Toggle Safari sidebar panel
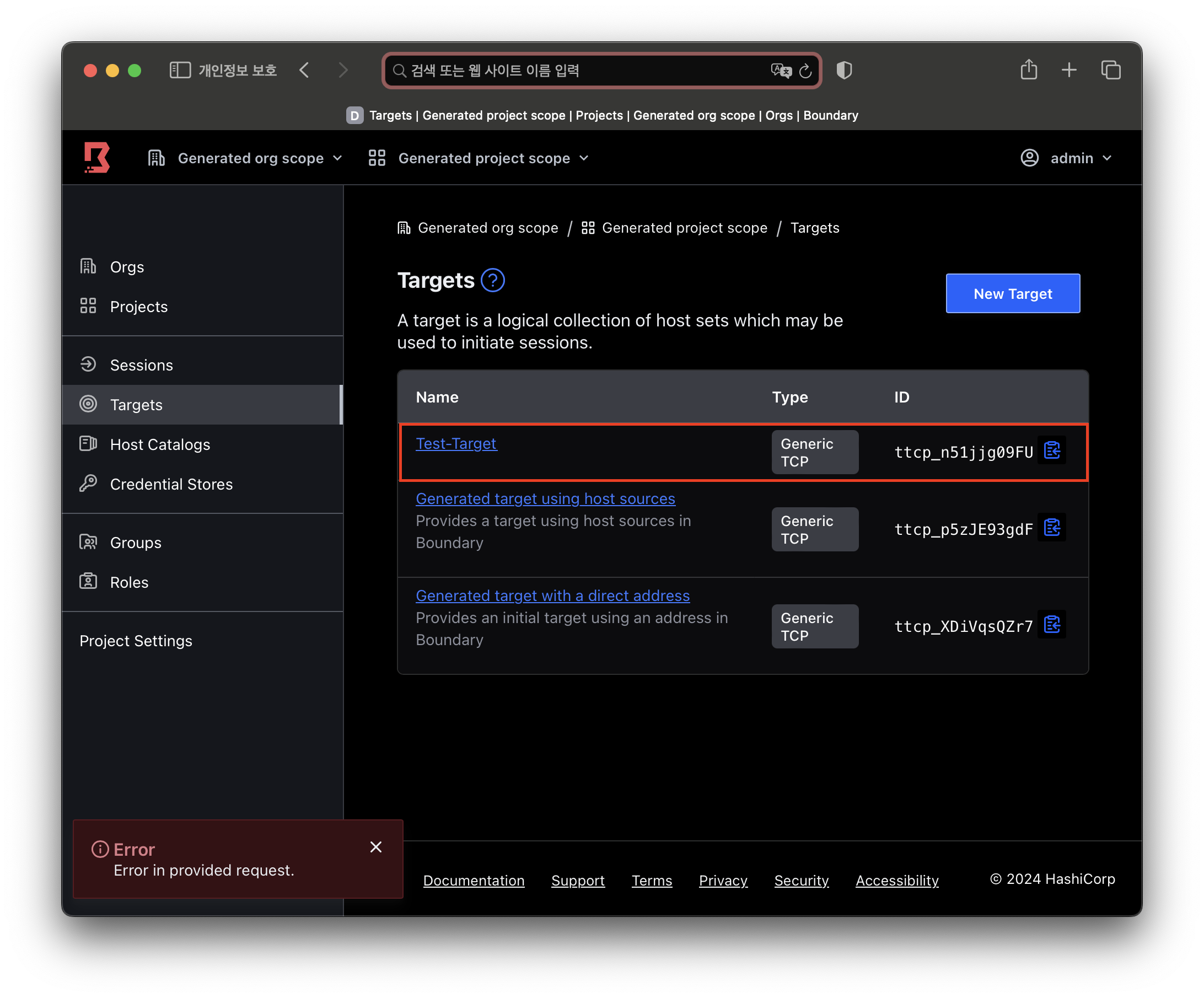This screenshot has height=998, width=1204. click(x=180, y=71)
